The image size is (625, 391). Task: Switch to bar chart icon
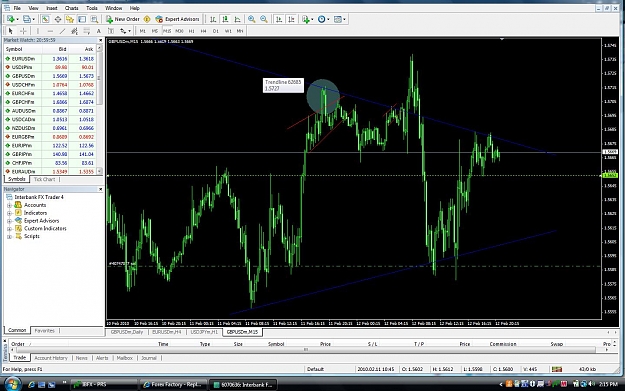(213, 19)
